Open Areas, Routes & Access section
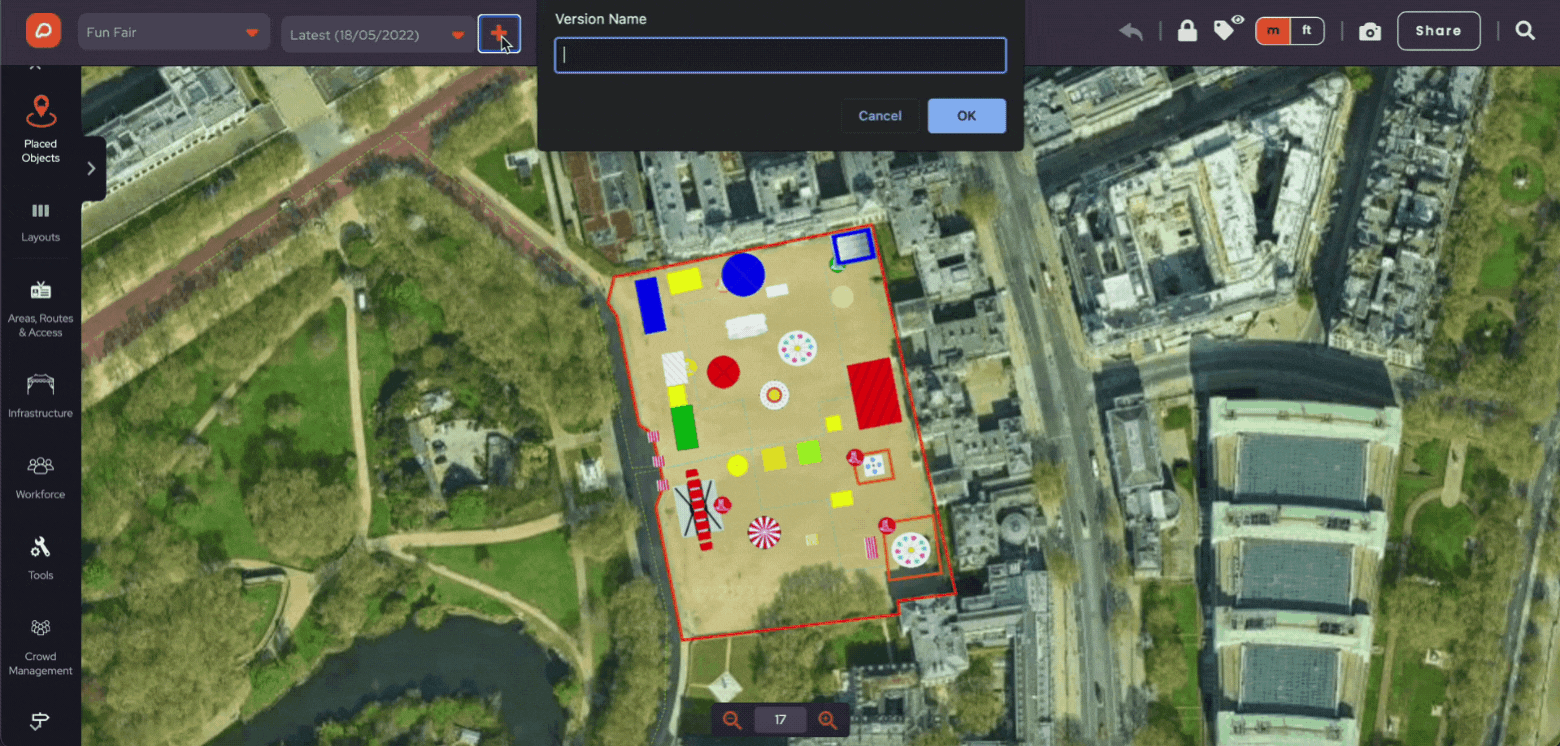This screenshot has height=746, width=1560. coord(41,308)
